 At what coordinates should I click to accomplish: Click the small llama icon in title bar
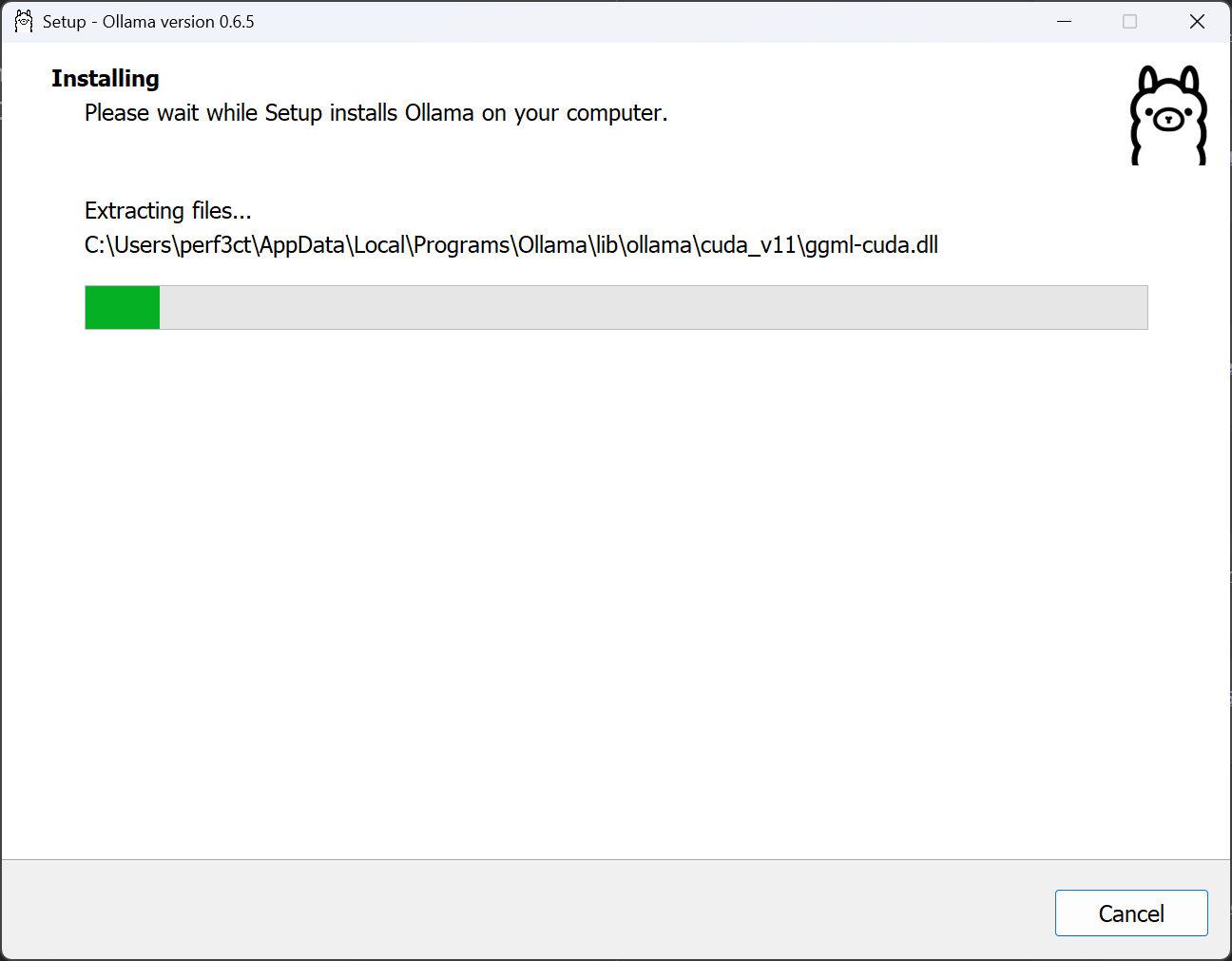(x=24, y=21)
